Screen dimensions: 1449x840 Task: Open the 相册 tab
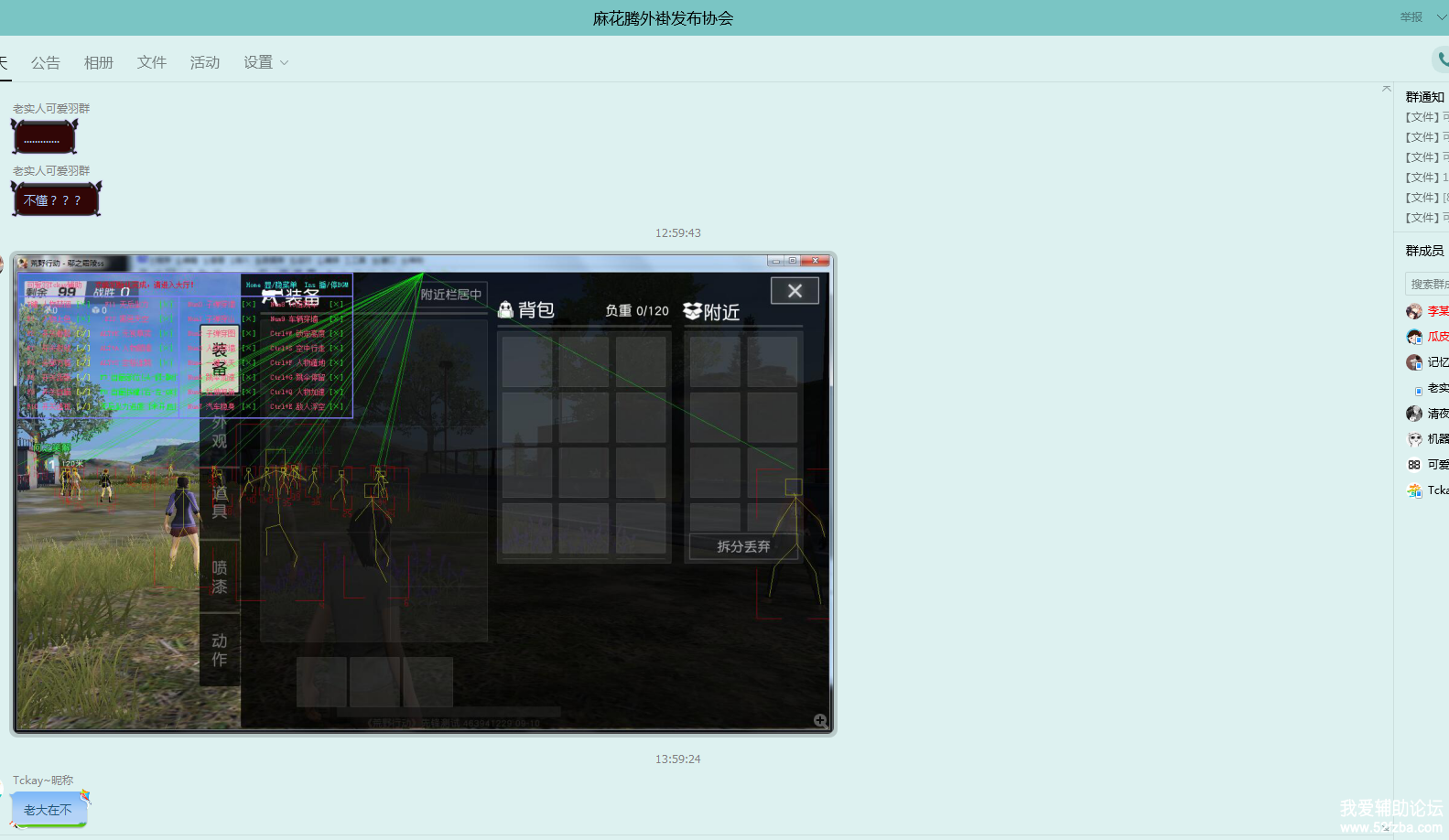click(99, 62)
